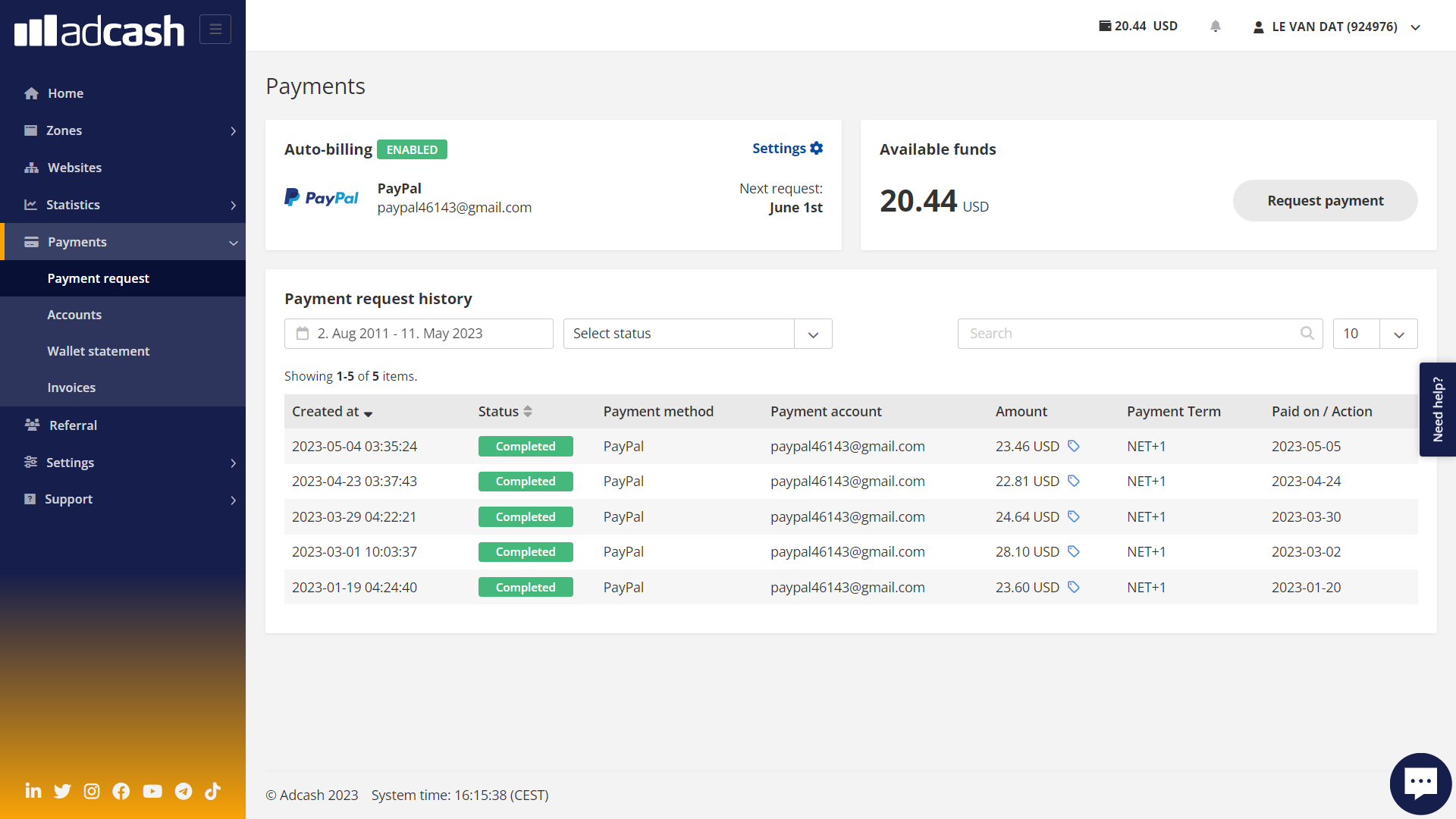The height and width of the screenshot is (819, 1456).
Task: Collapse the Payments menu
Action: (123, 242)
